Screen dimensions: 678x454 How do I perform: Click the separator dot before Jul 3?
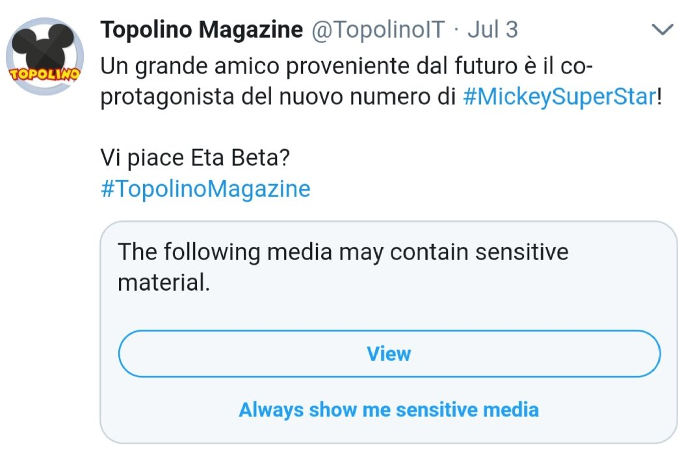point(456,30)
